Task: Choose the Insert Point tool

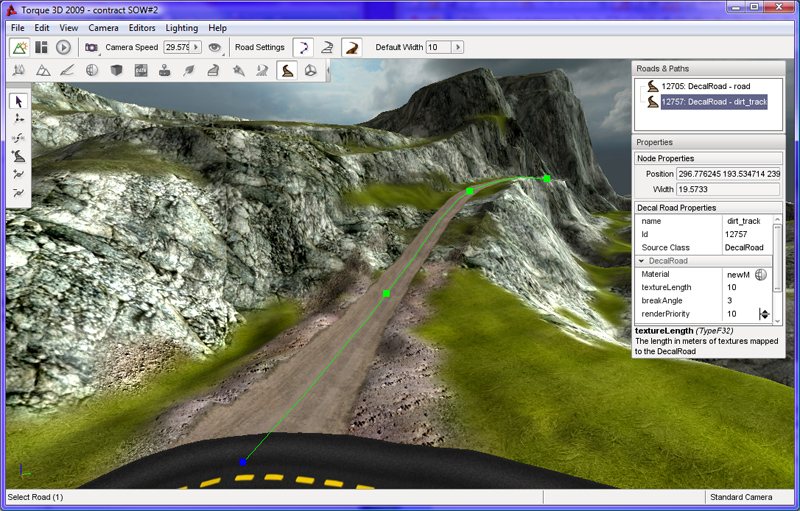Action: pos(19,173)
